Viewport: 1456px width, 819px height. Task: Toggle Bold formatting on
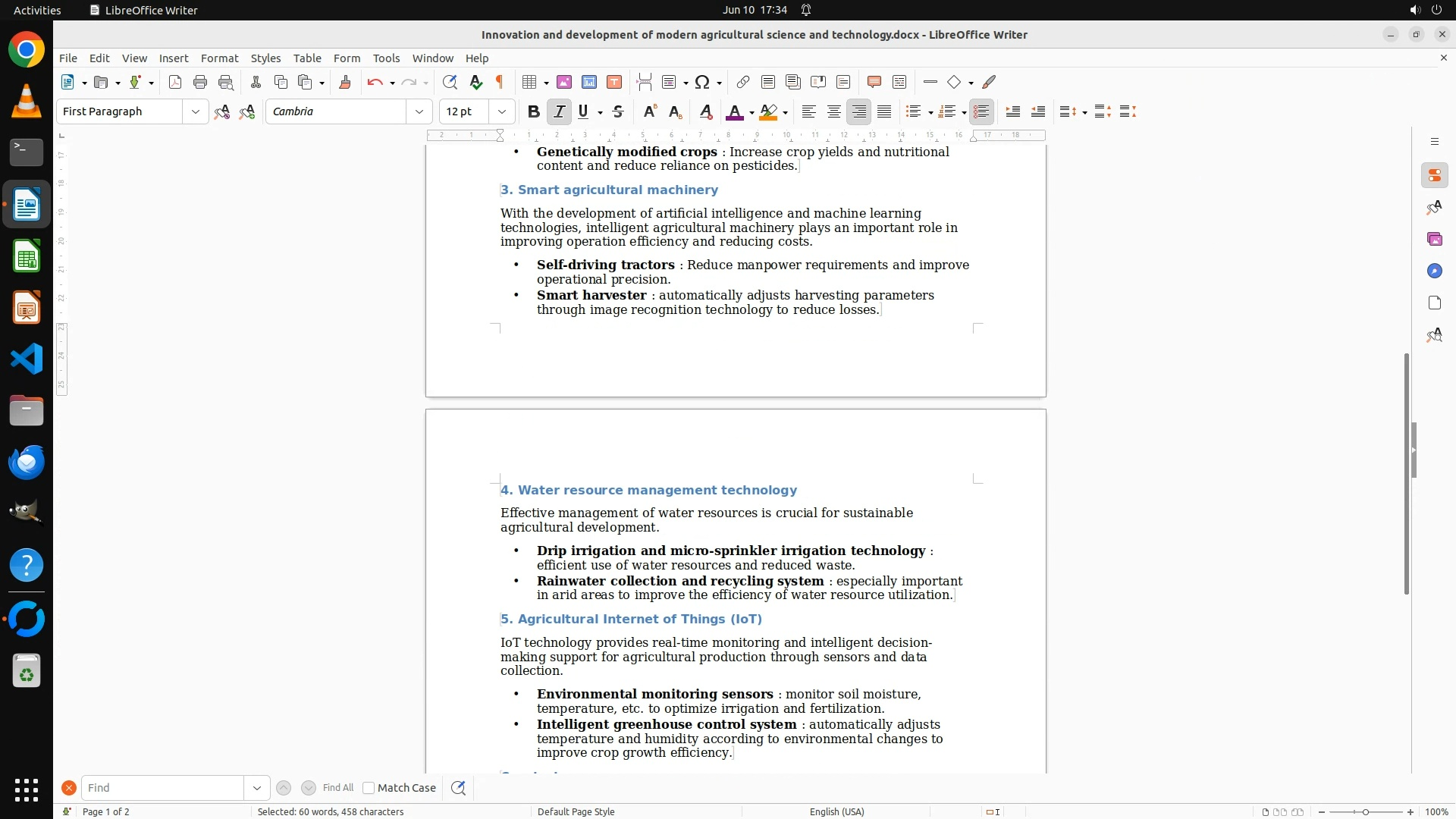[x=534, y=112]
